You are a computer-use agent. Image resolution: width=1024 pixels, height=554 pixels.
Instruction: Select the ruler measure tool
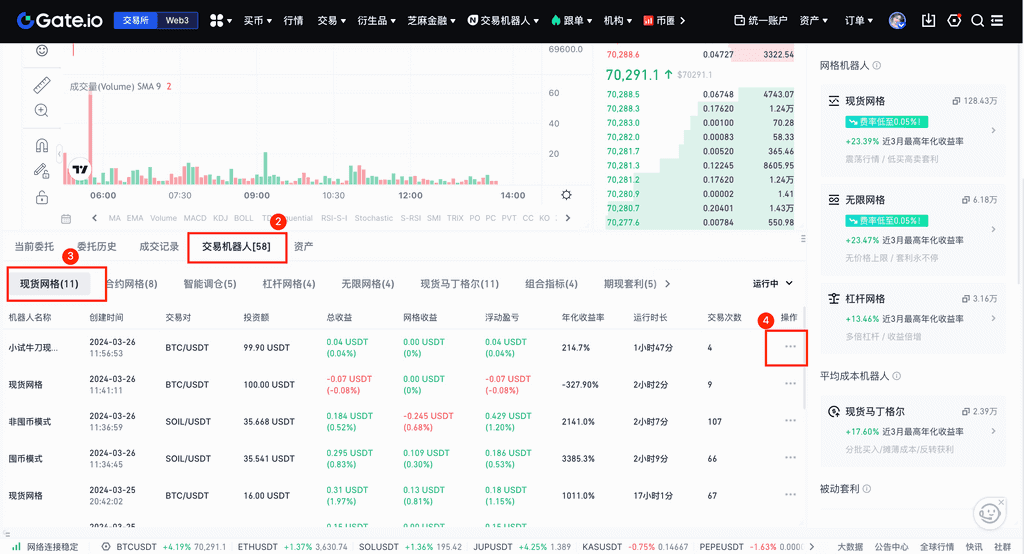pos(41,85)
